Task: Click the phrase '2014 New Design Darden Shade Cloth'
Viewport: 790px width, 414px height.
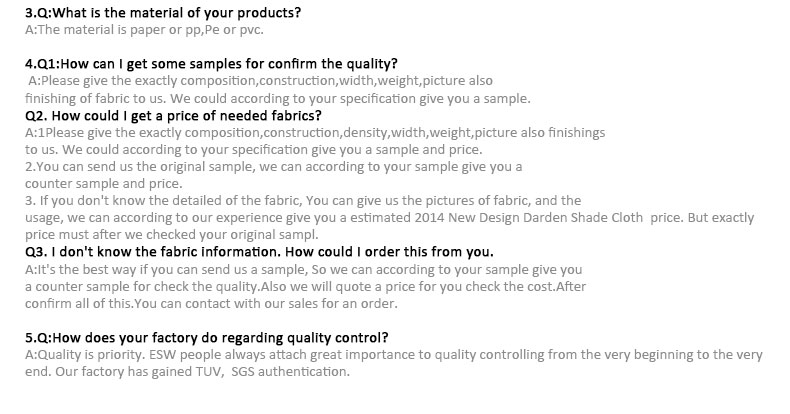Action: [529, 218]
